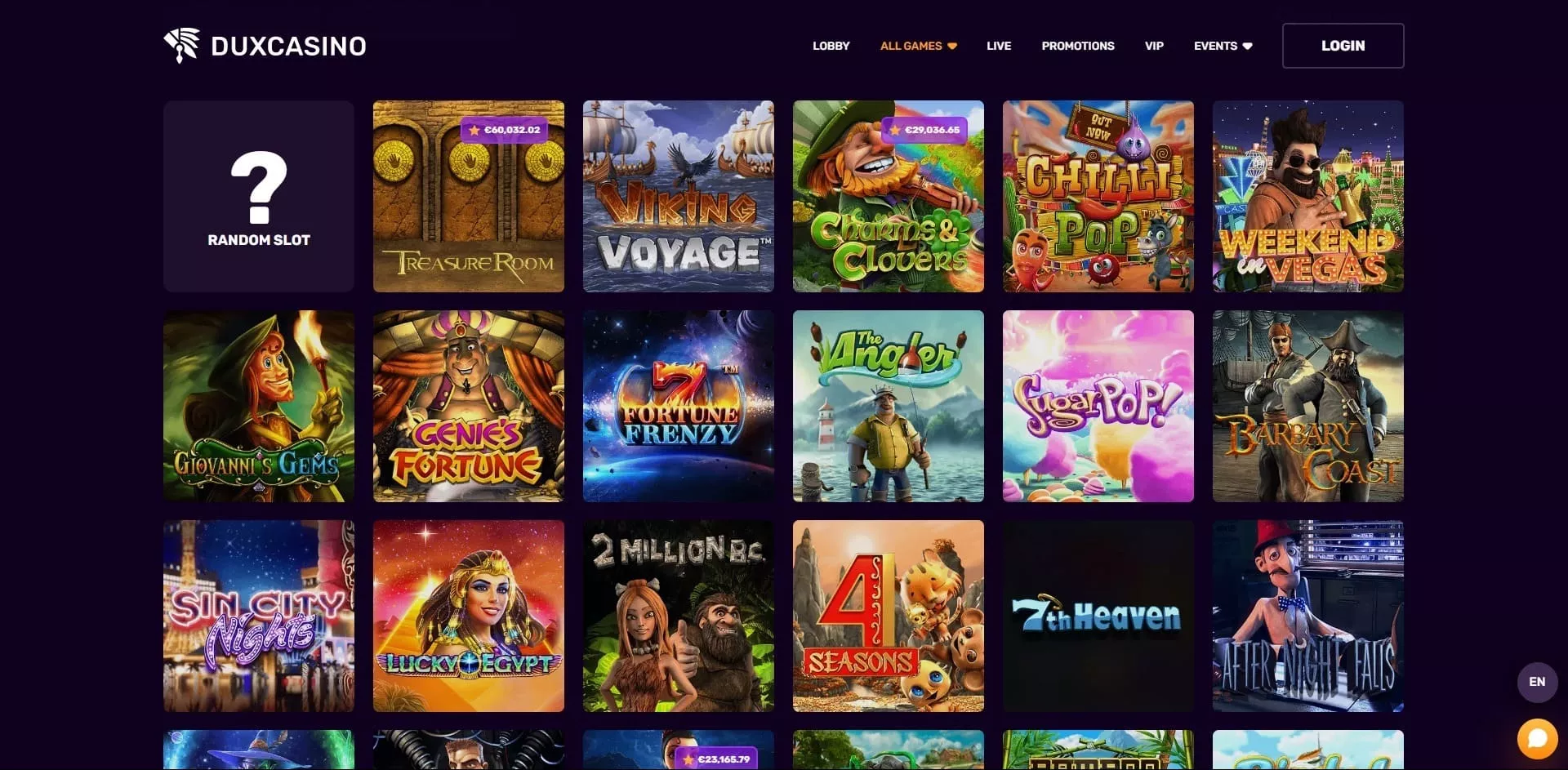Click the EN language selector circle
Image resolution: width=1568 pixels, height=770 pixels.
click(1537, 682)
